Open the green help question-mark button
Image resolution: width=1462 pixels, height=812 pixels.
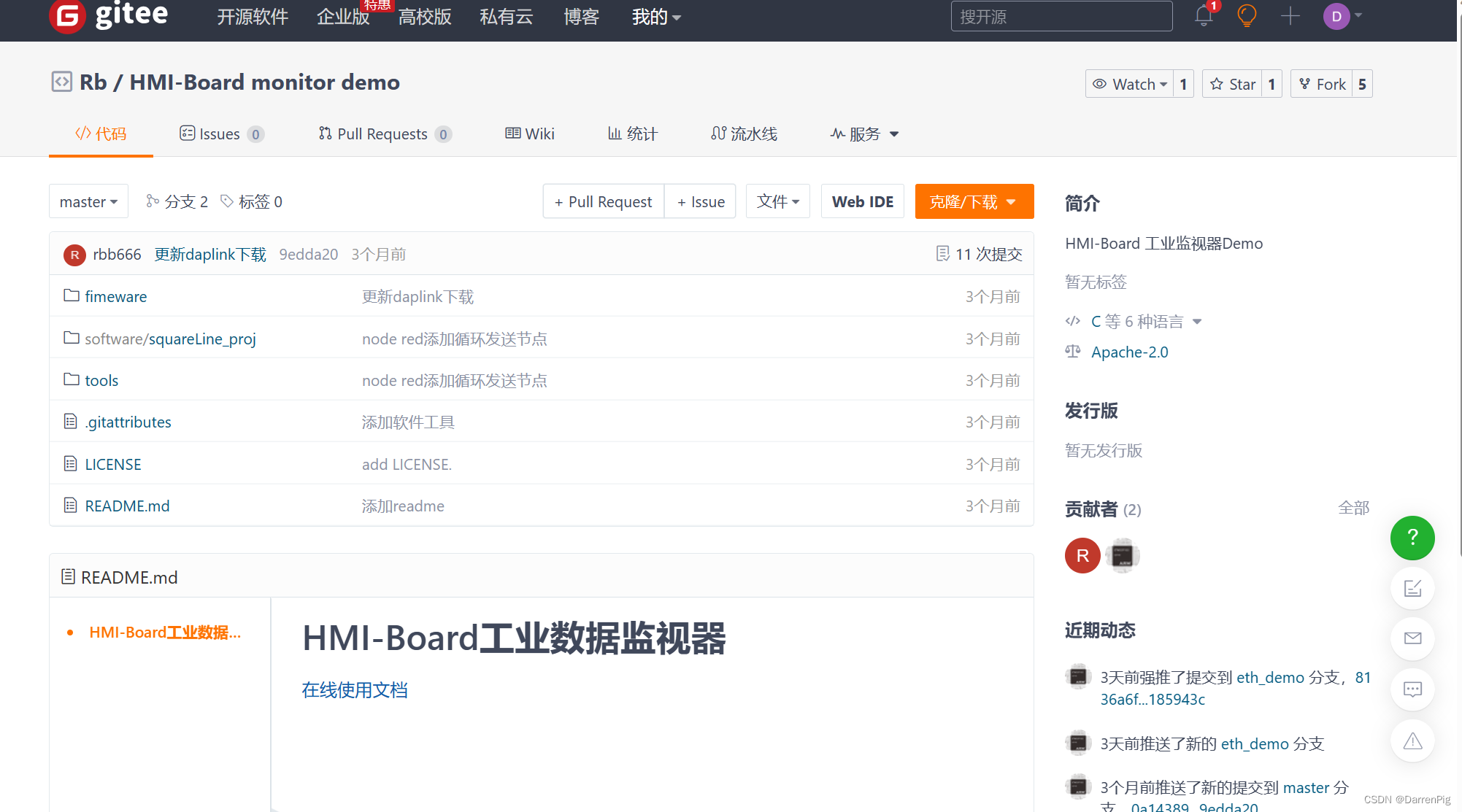point(1412,538)
